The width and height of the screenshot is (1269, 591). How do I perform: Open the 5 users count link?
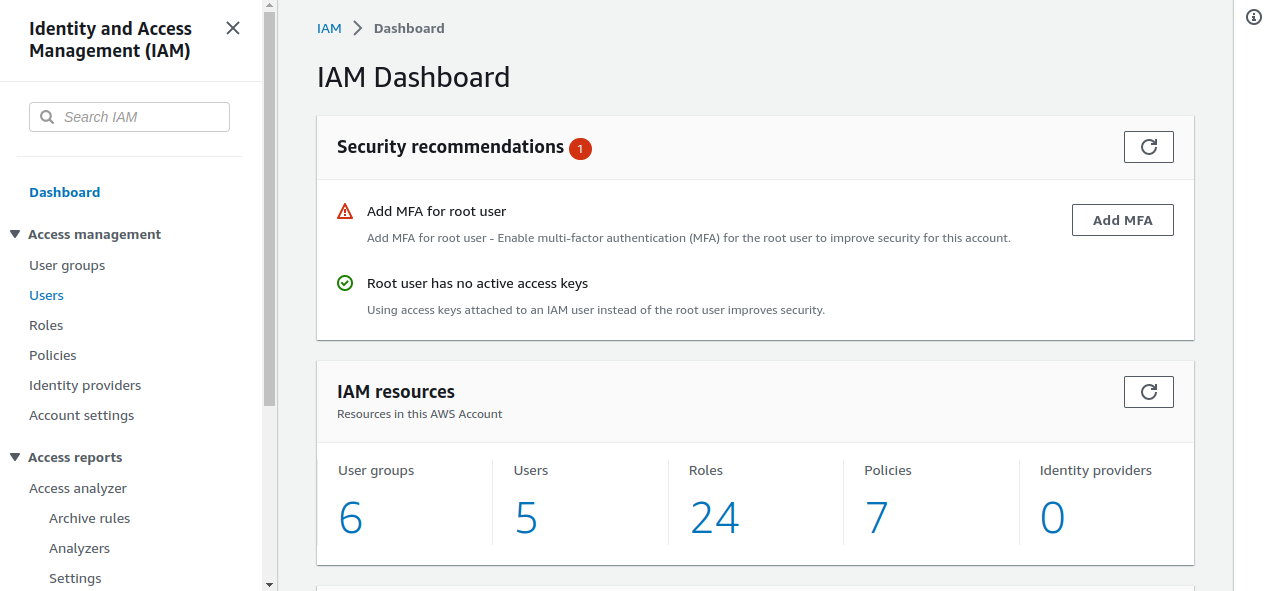[526, 518]
